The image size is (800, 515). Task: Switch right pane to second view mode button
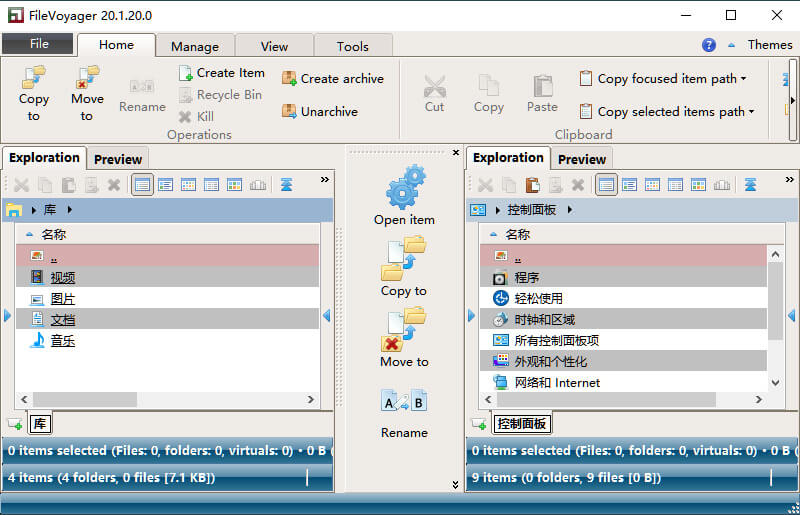click(629, 185)
